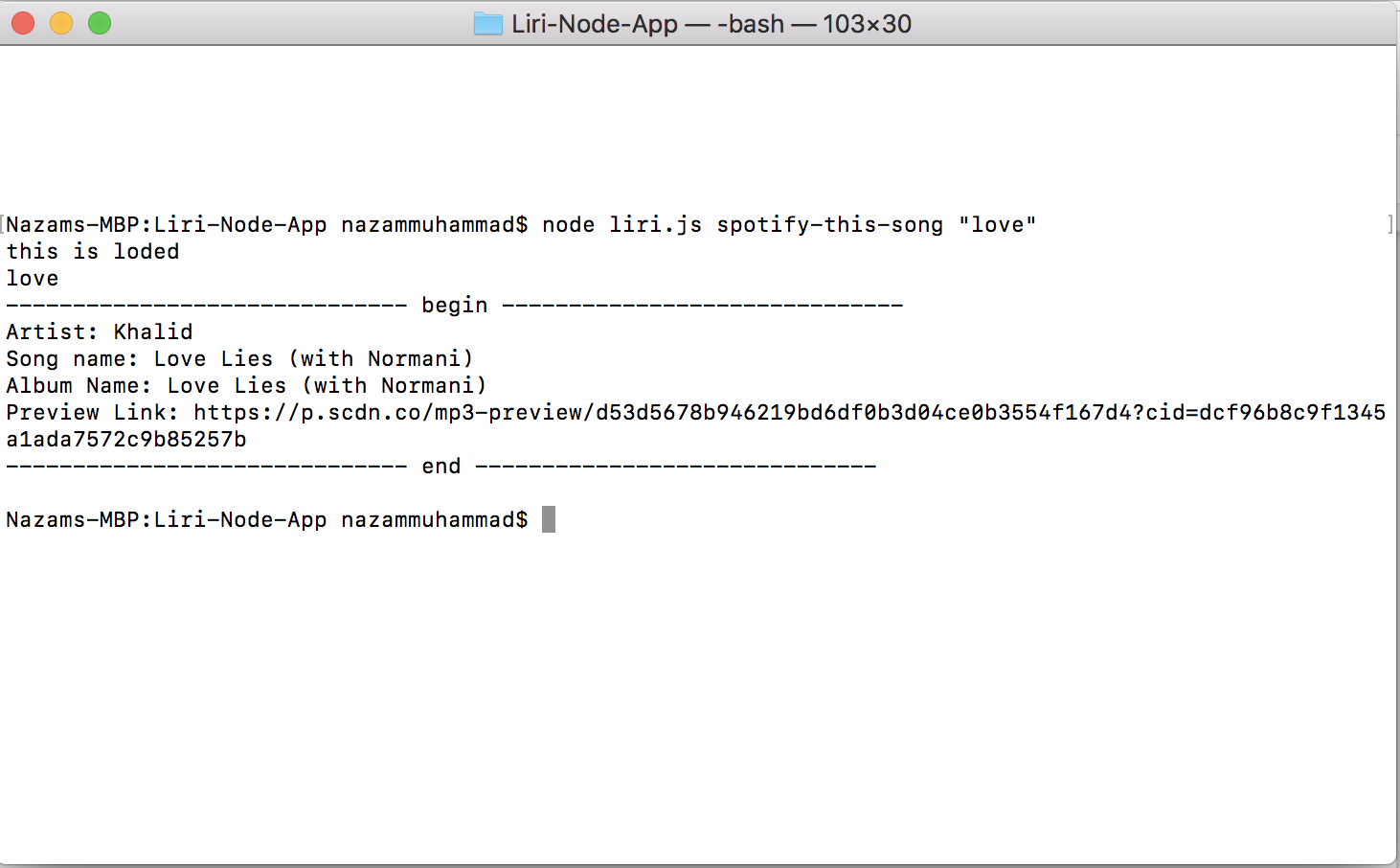Click the 'Album Name: Love Lies (with Normani)' line

point(246,385)
